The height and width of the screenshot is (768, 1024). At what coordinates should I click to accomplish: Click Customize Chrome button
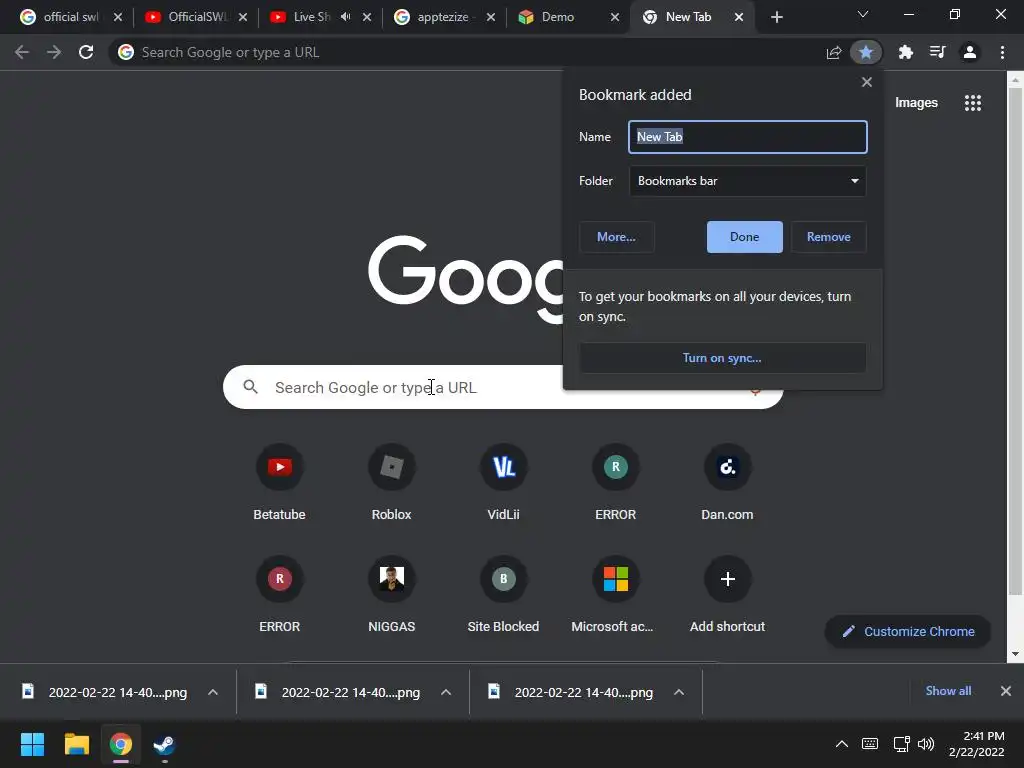[x=908, y=632]
